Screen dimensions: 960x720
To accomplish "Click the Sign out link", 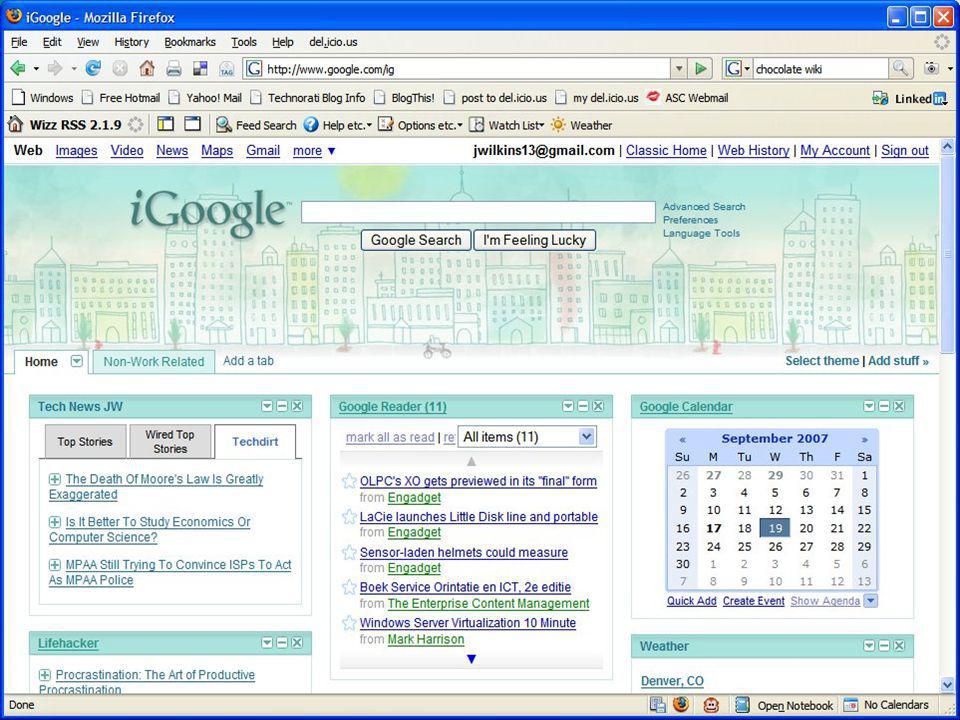I will pos(905,151).
